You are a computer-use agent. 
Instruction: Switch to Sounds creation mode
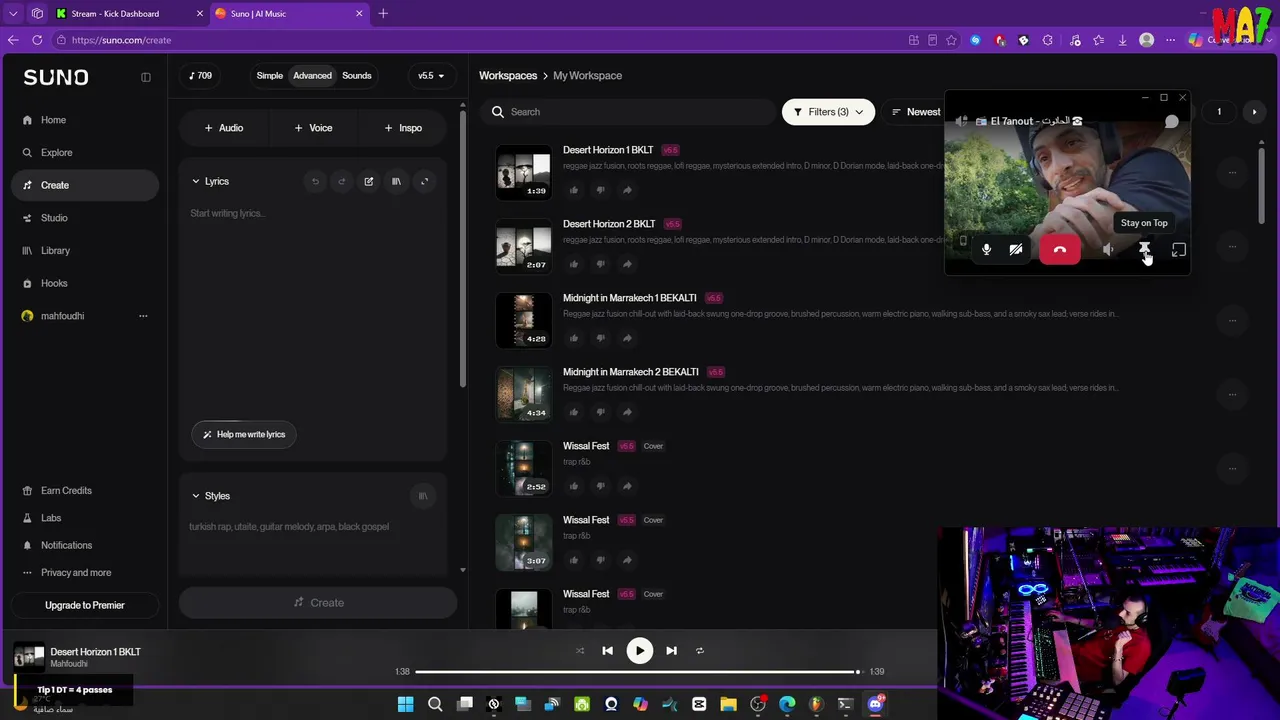click(357, 76)
